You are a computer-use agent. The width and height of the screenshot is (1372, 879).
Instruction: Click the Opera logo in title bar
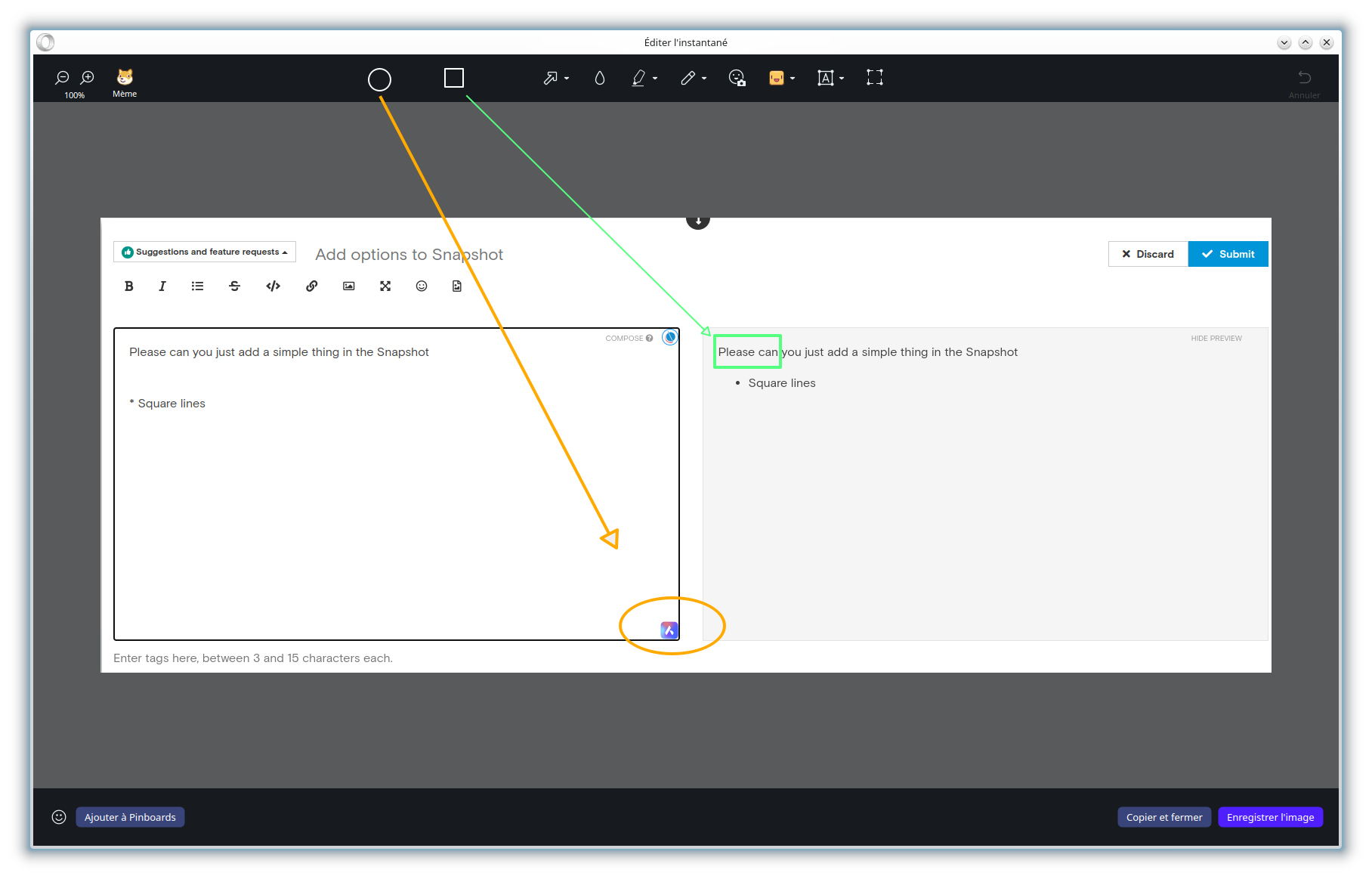tap(45, 42)
